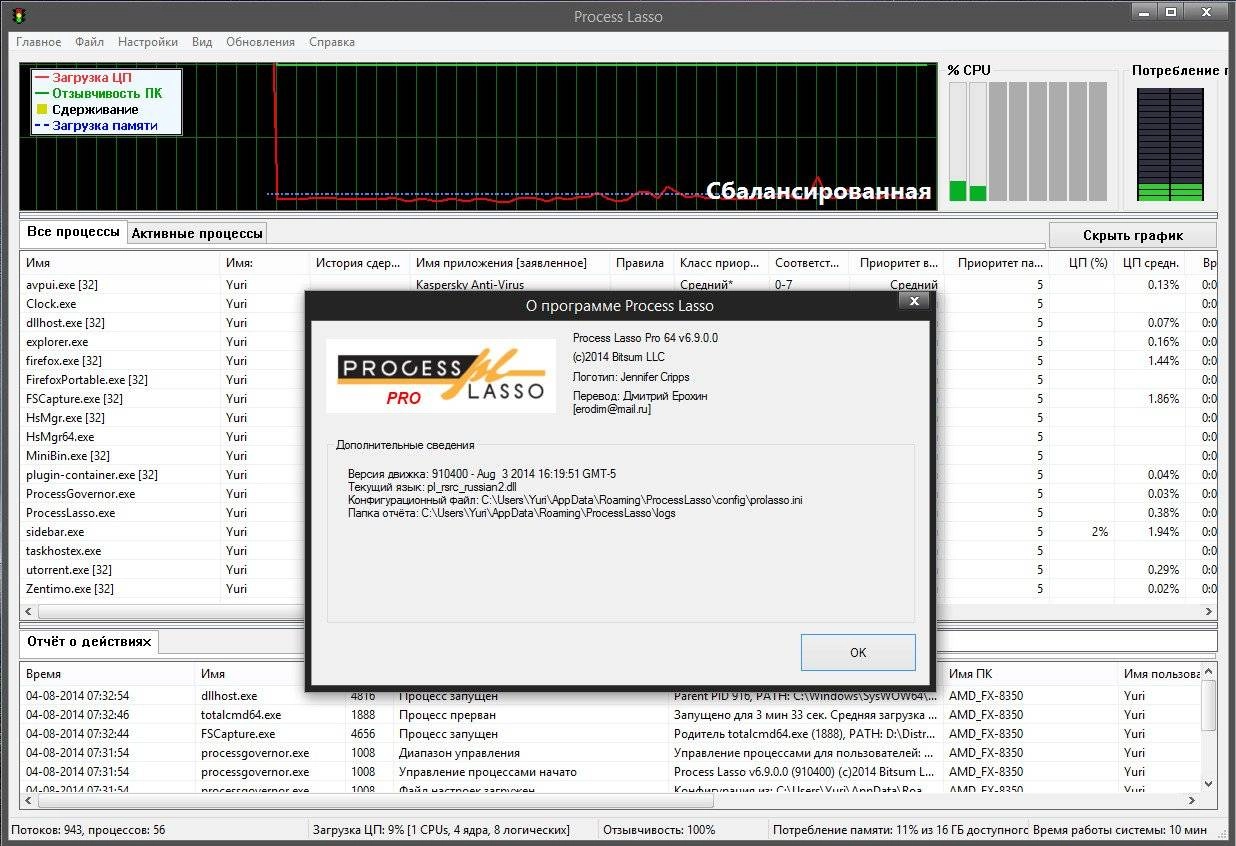Select the Отчёт о действиях tab
This screenshot has height=846, width=1236.
(x=89, y=641)
